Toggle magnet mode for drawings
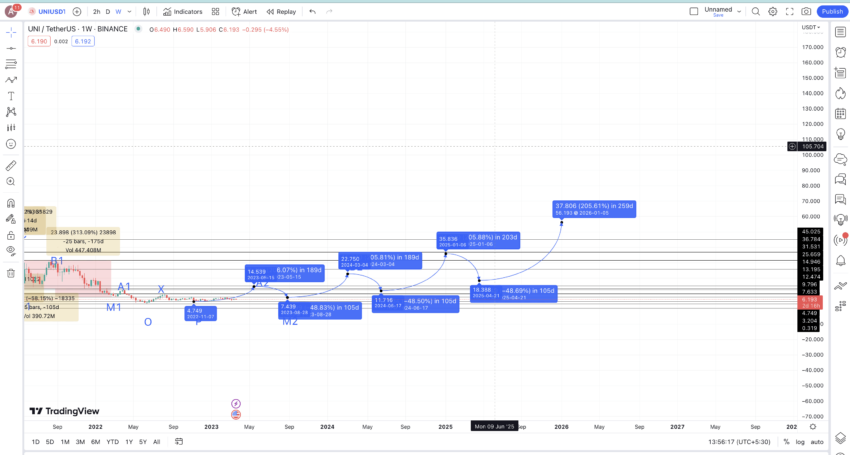 pyautogui.click(x=10, y=203)
